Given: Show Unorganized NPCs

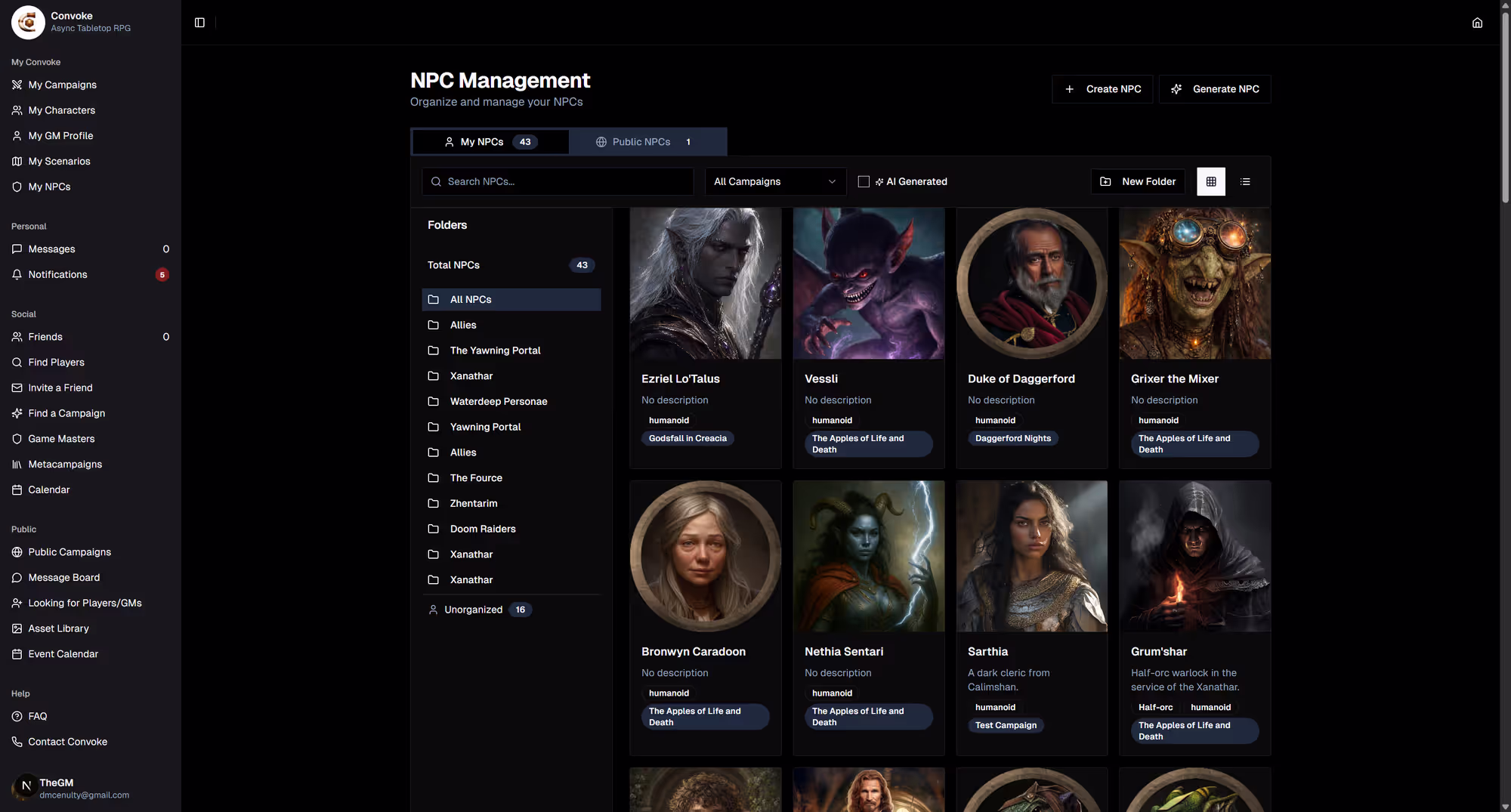Looking at the screenshot, I should tap(511, 610).
